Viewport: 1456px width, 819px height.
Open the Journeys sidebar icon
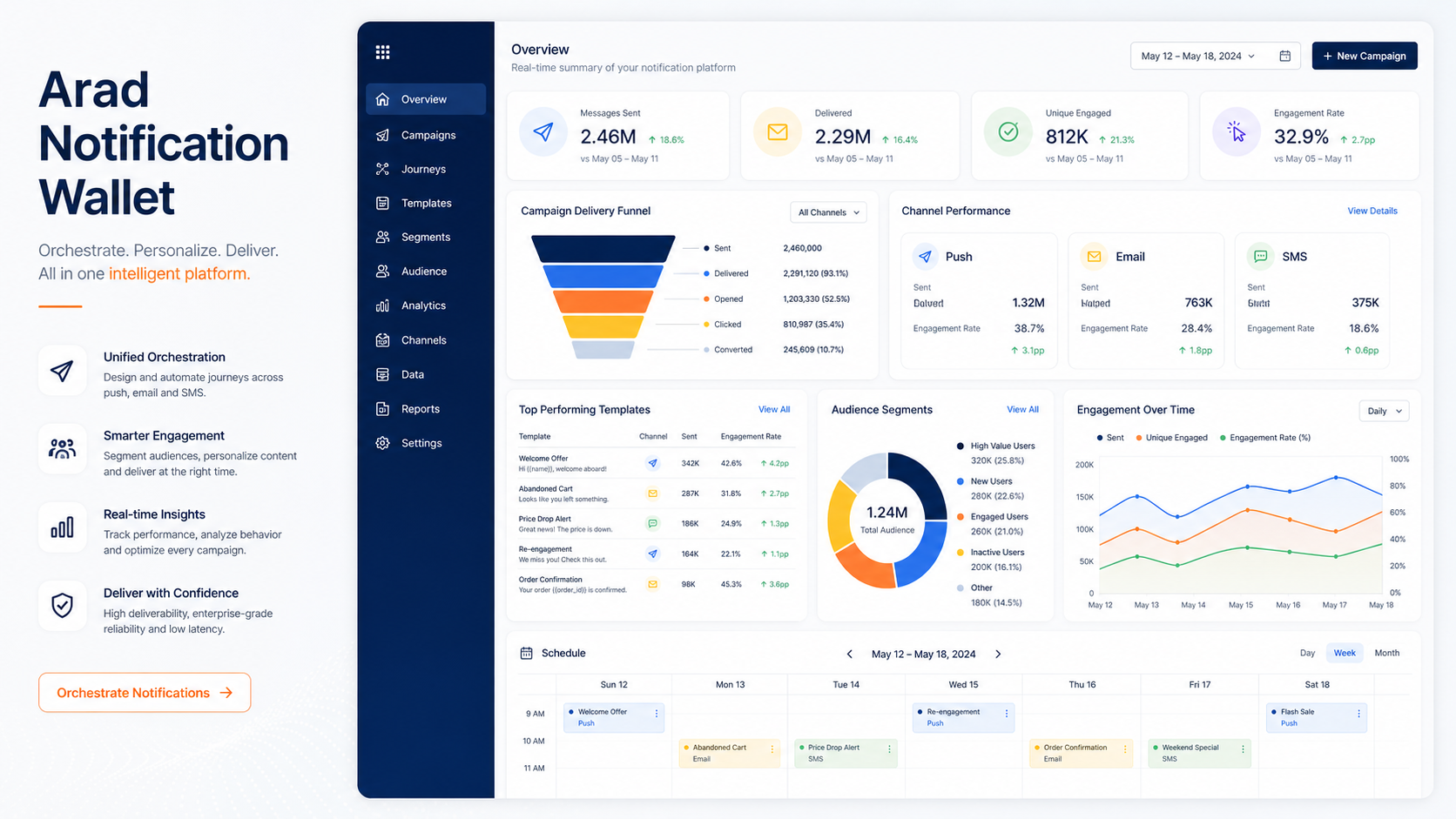coord(382,169)
